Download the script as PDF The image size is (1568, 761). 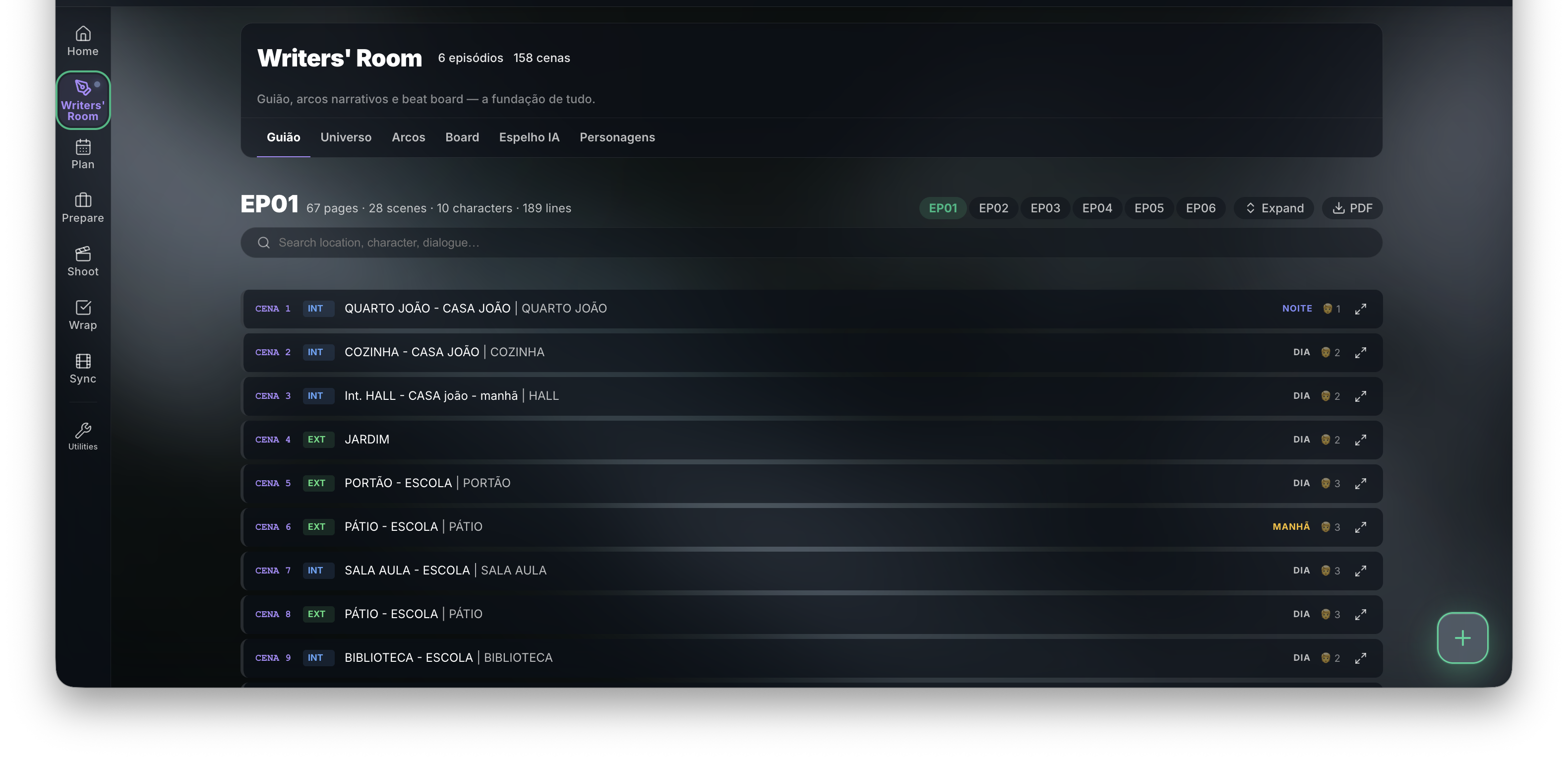(x=1352, y=208)
